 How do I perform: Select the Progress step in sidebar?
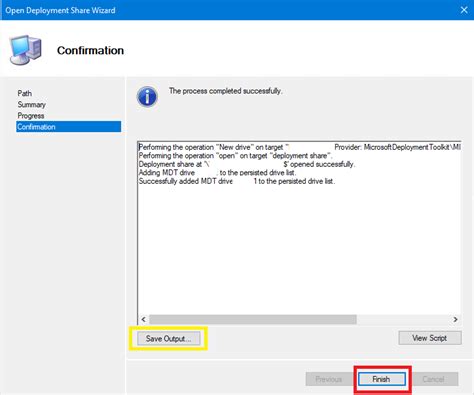[x=31, y=116]
